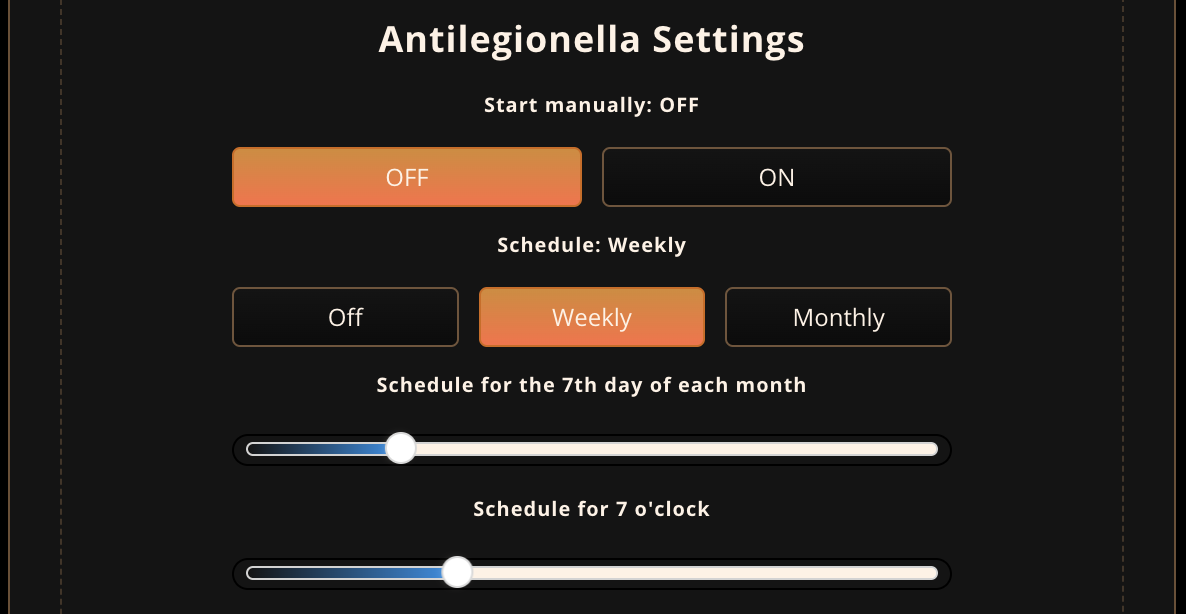
Task: Jump day-of-month slider to its maximum end
Action: click(x=934, y=449)
